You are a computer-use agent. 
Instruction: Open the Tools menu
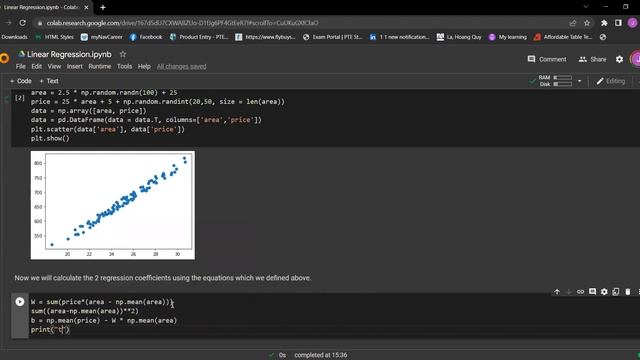click(124, 67)
